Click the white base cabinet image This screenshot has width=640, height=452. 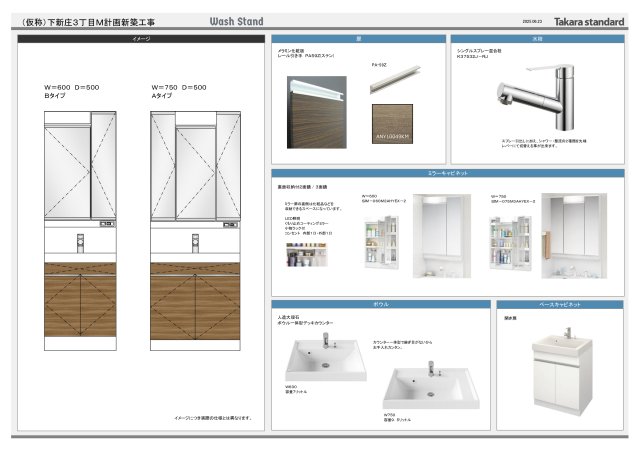pos(568,367)
